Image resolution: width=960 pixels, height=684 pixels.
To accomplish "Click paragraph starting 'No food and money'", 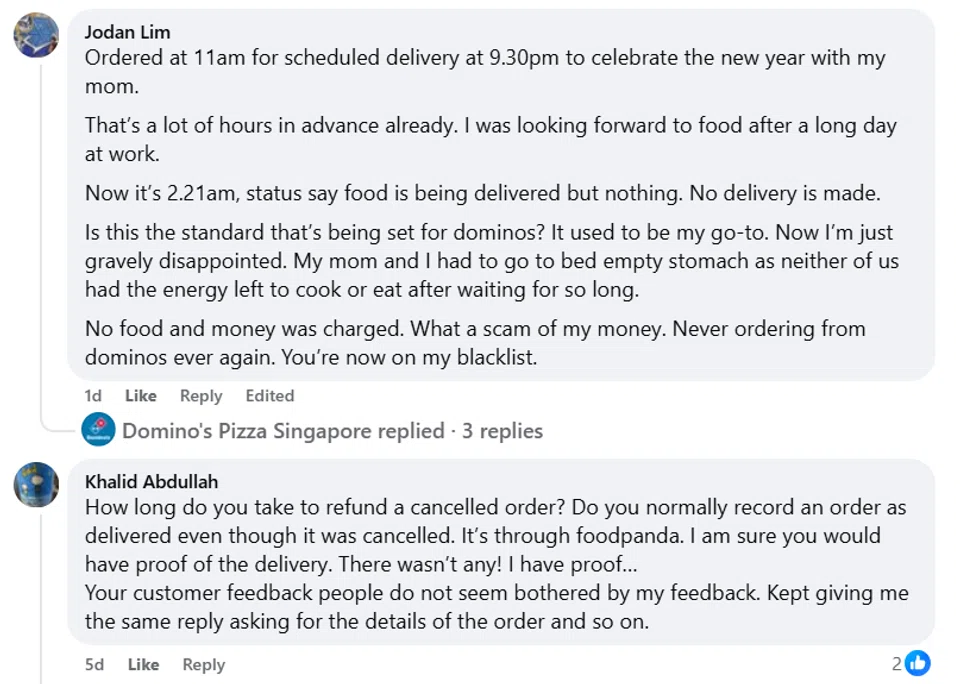I will pyautogui.click(x=474, y=342).
